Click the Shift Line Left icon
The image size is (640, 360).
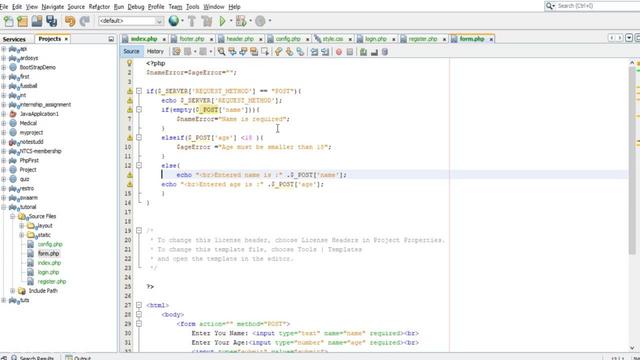[x=314, y=52]
